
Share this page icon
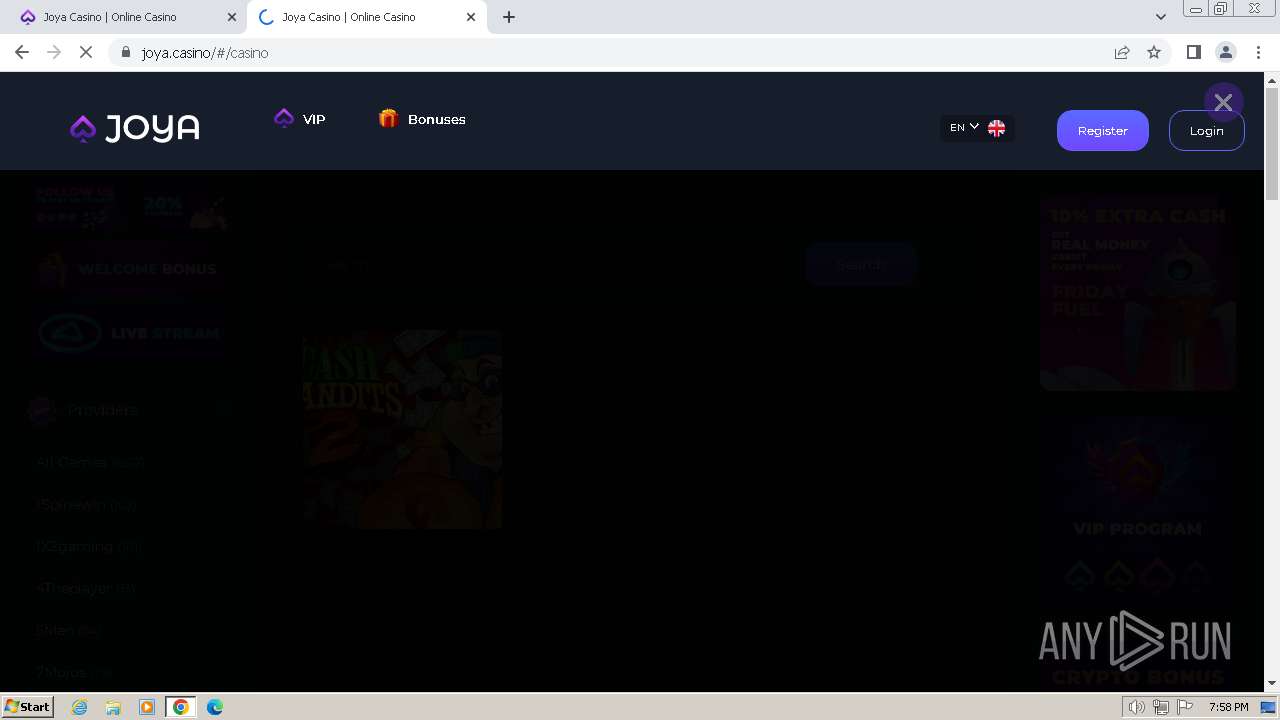(x=1122, y=53)
